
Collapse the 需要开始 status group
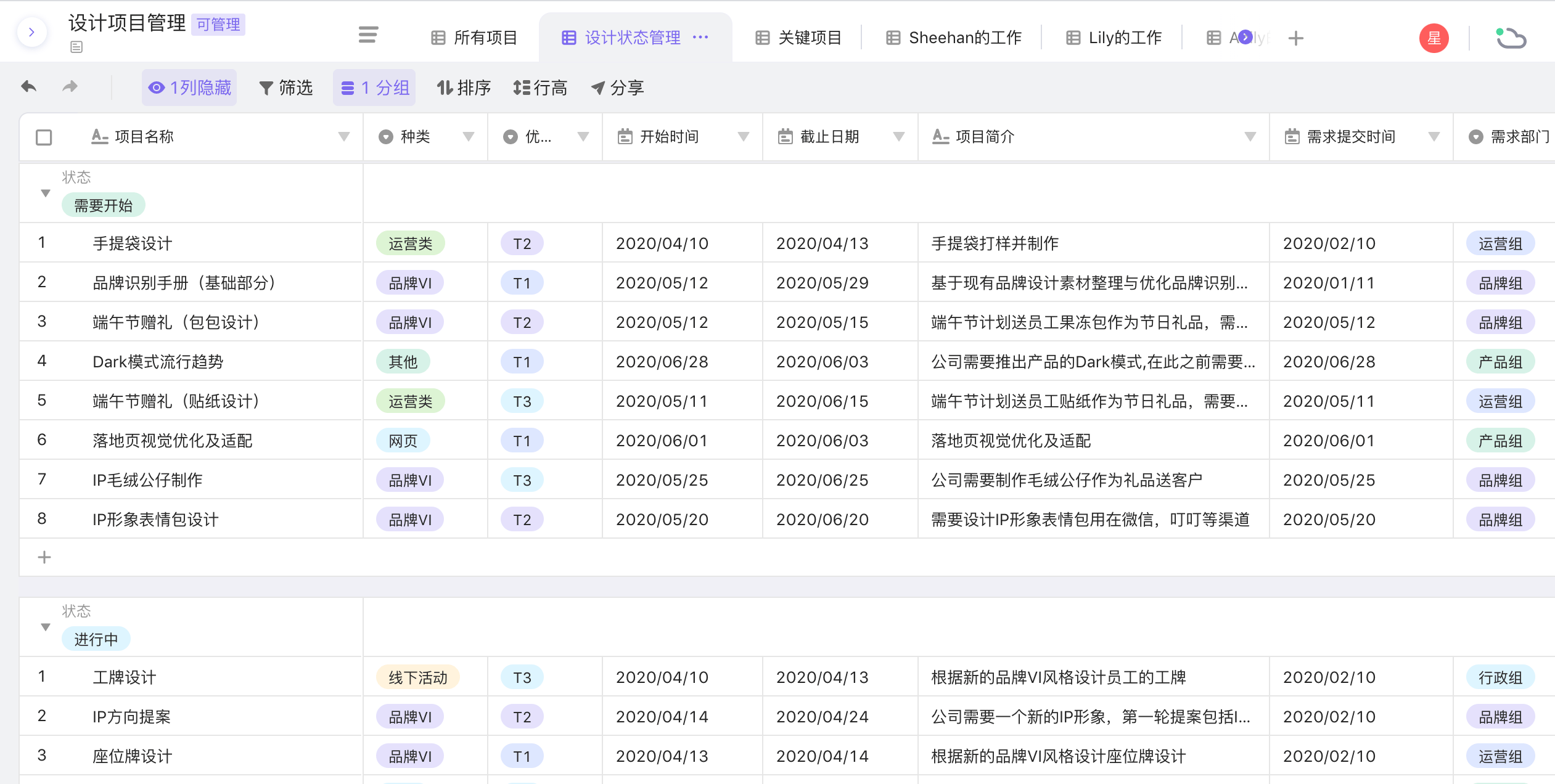(45, 193)
